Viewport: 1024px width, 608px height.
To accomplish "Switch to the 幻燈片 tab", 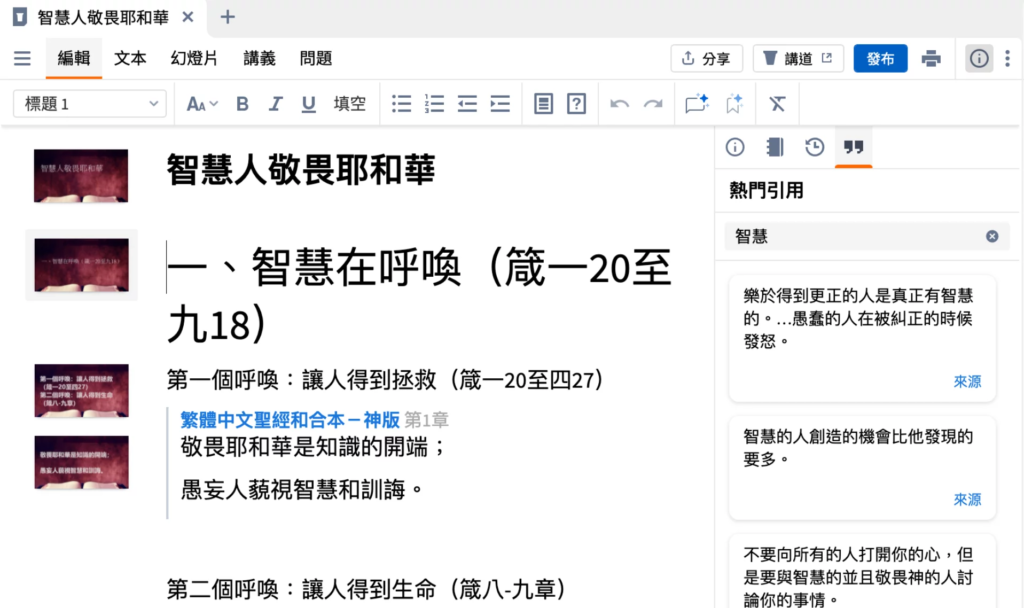I will (x=194, y=59).
